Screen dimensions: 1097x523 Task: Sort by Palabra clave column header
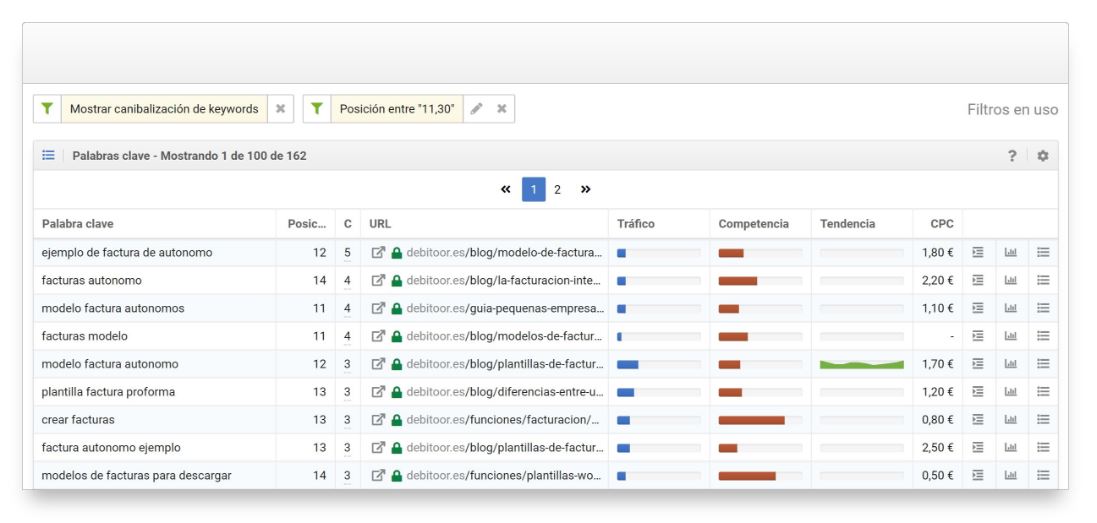(x=78, y=224)
